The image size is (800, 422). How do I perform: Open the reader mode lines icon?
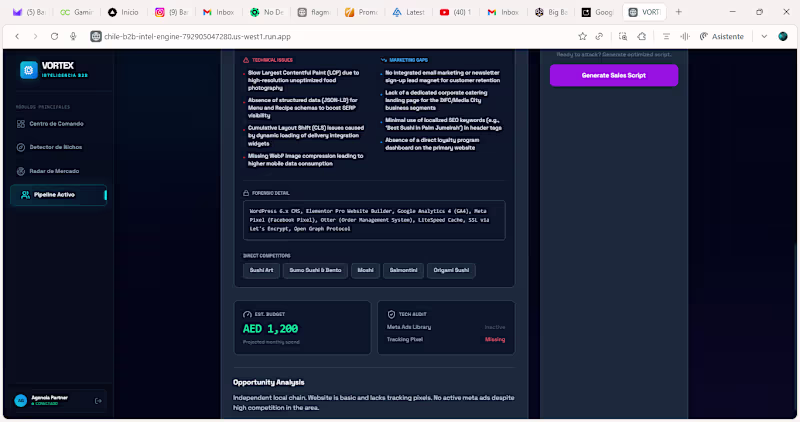[666, 36]
